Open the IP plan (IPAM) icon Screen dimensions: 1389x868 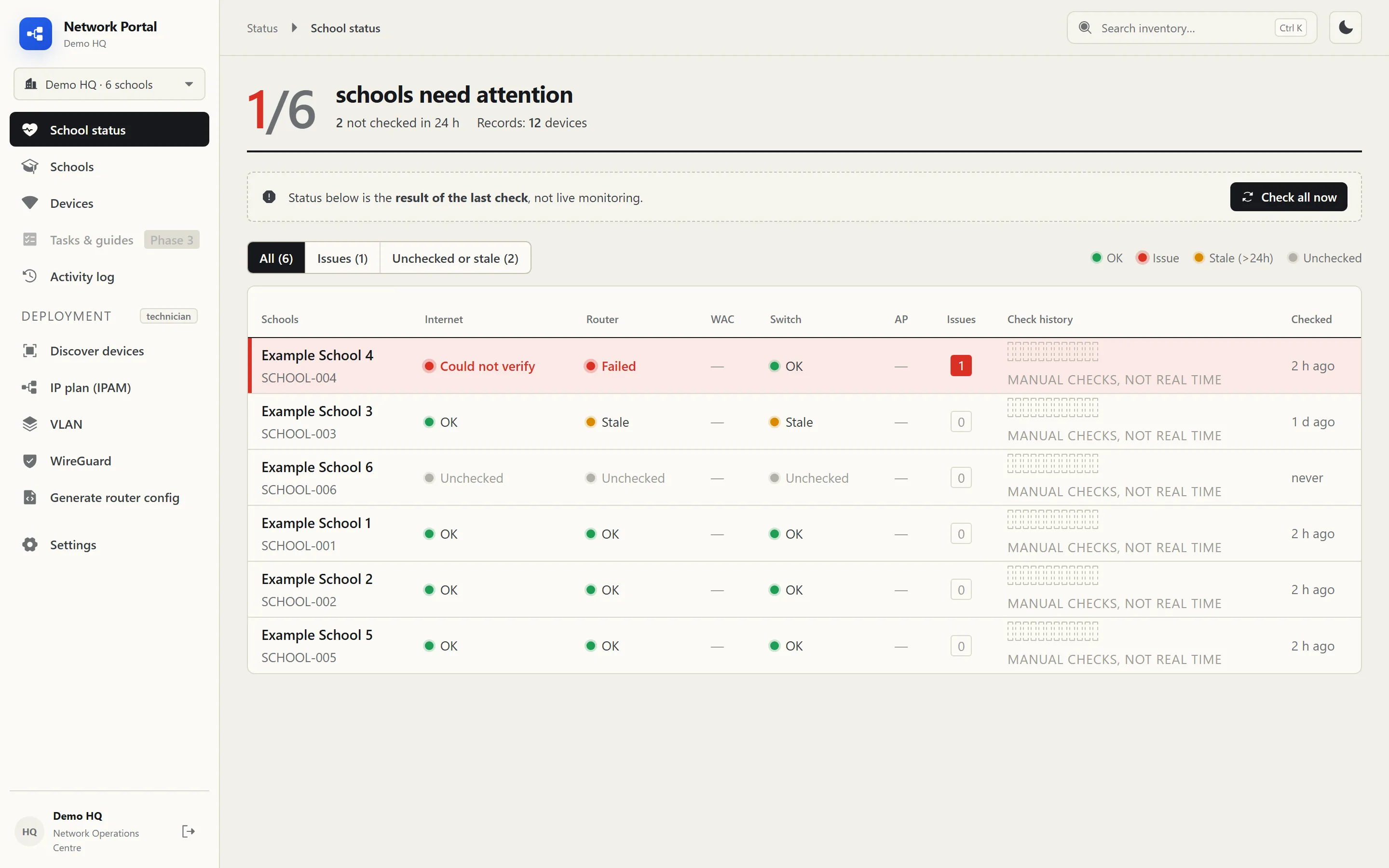30,388
